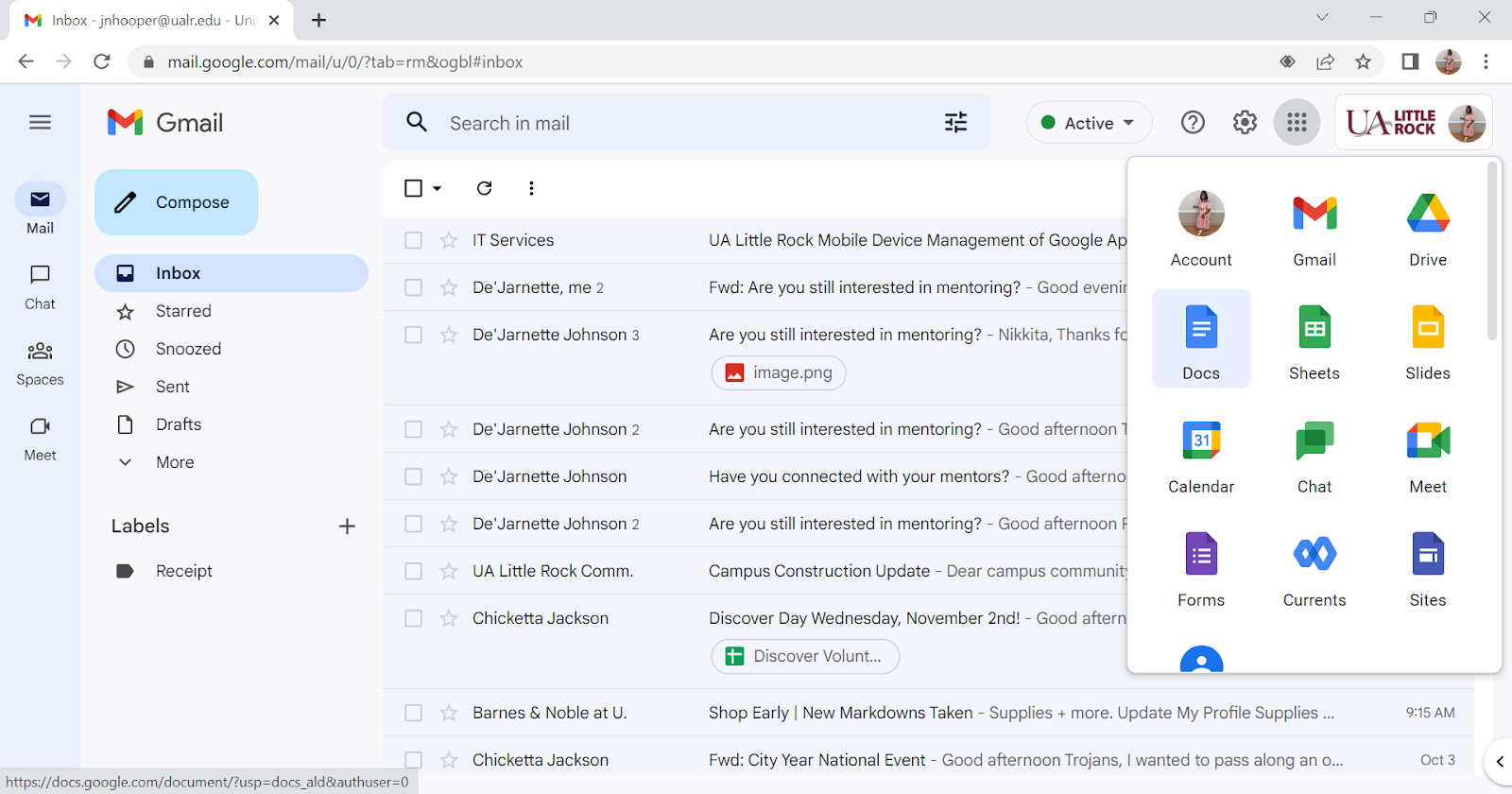
Task: Open Google Calendar from the apps grid
Action: click(x=1201, y=453)
